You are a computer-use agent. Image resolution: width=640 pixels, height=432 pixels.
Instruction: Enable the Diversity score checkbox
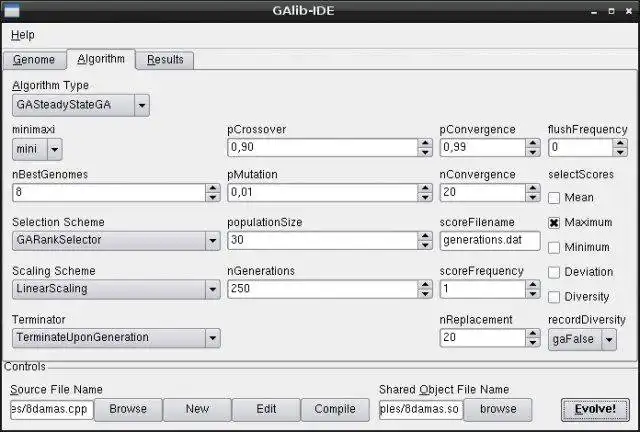coord(555,297)
